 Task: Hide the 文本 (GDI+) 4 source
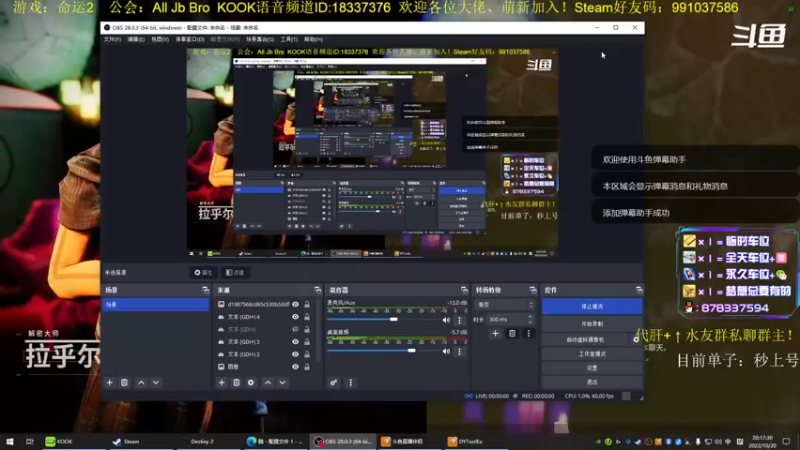295,317
